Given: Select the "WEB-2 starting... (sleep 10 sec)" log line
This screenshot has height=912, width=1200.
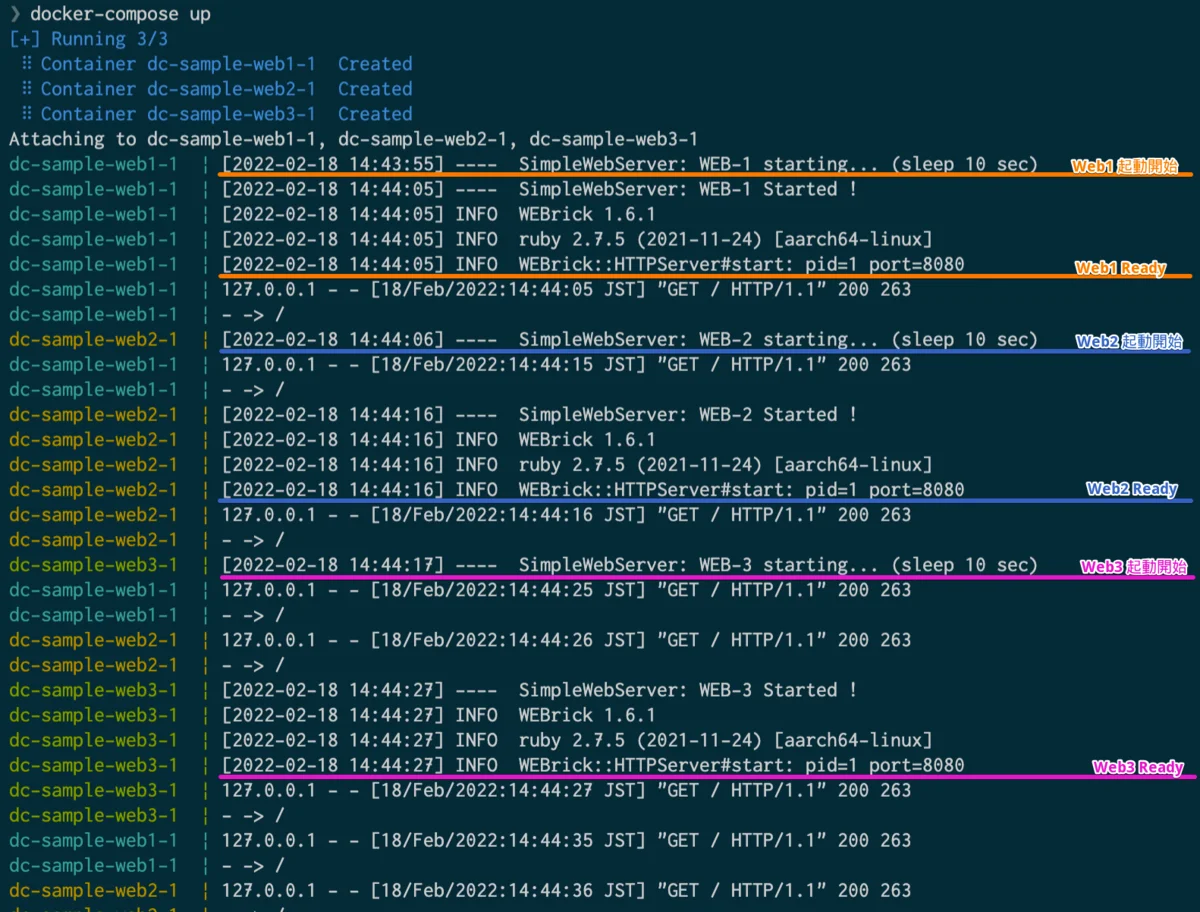Looking at the screenshot, I should 524,339.
